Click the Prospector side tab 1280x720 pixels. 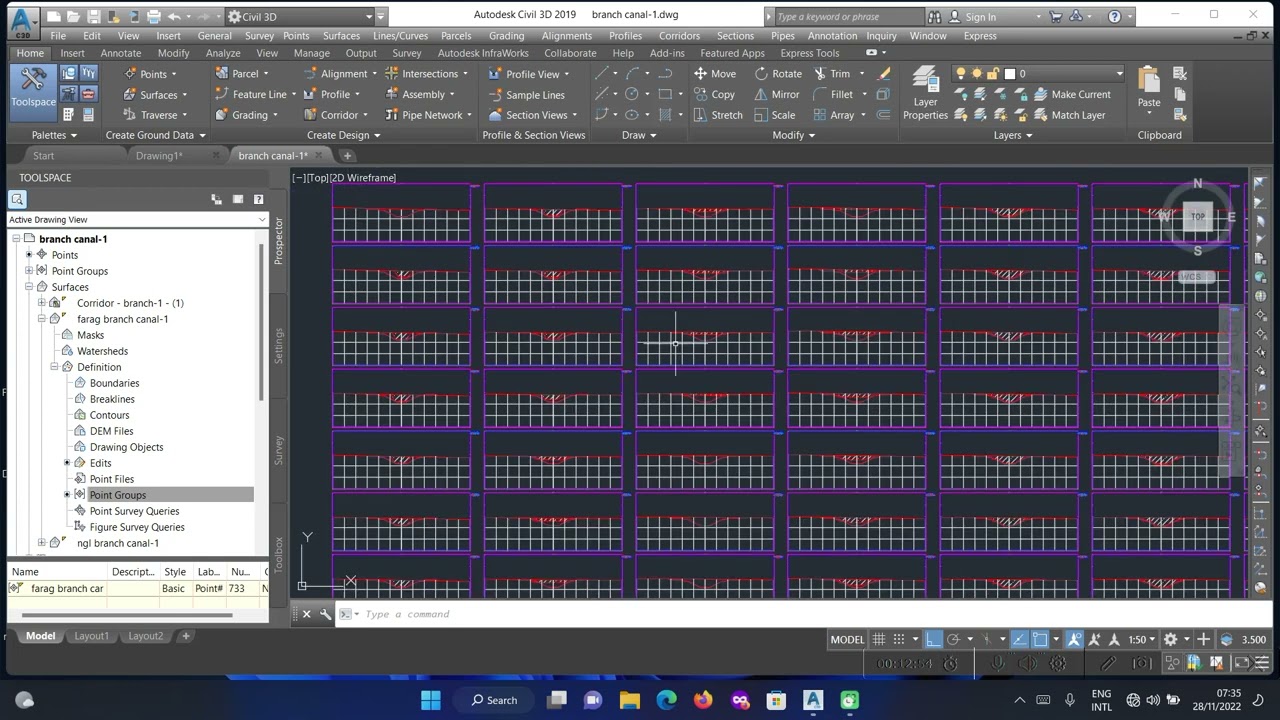(x=279, y=240)
